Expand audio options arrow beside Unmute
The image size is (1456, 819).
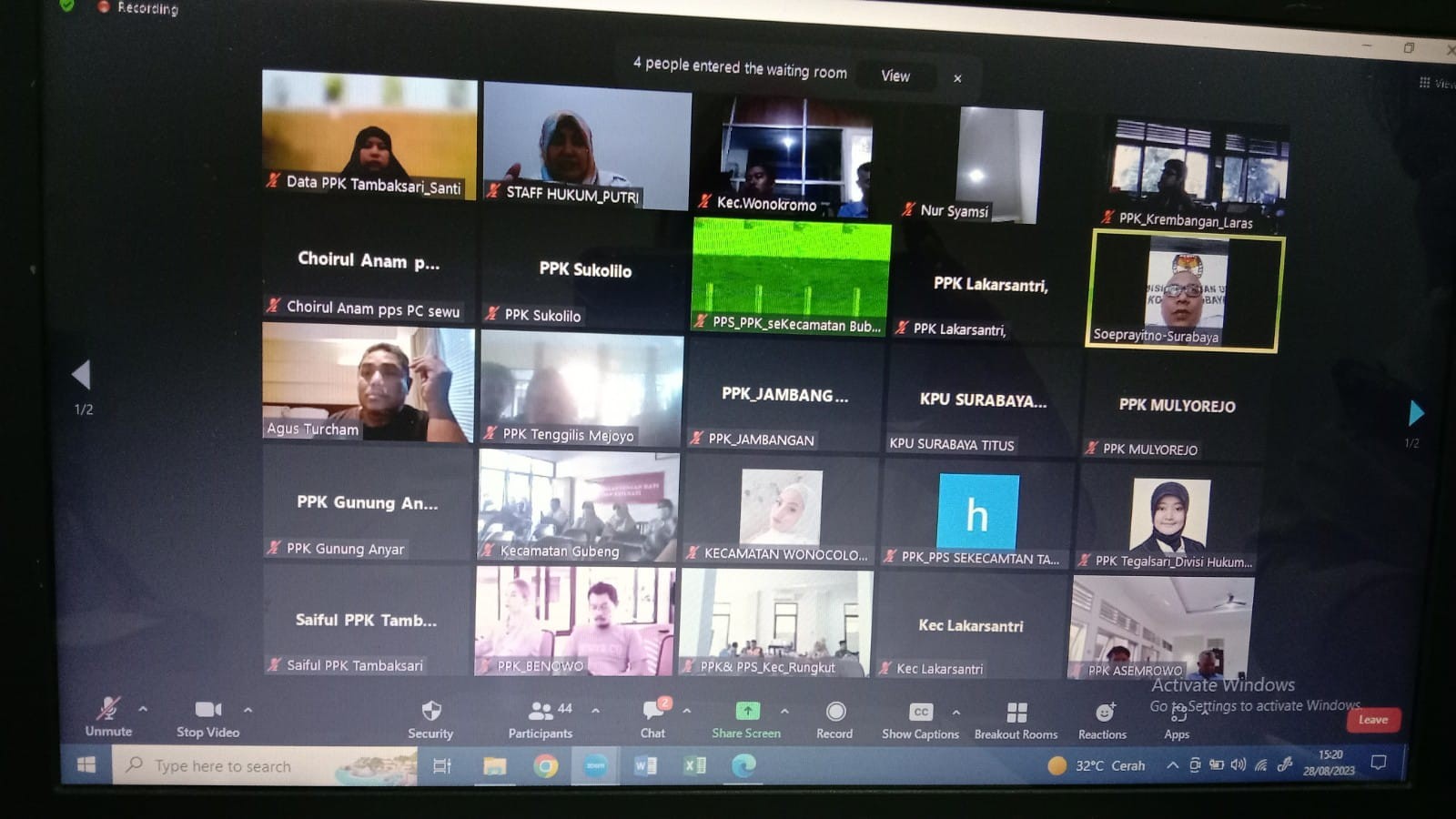tap(143, 708)
